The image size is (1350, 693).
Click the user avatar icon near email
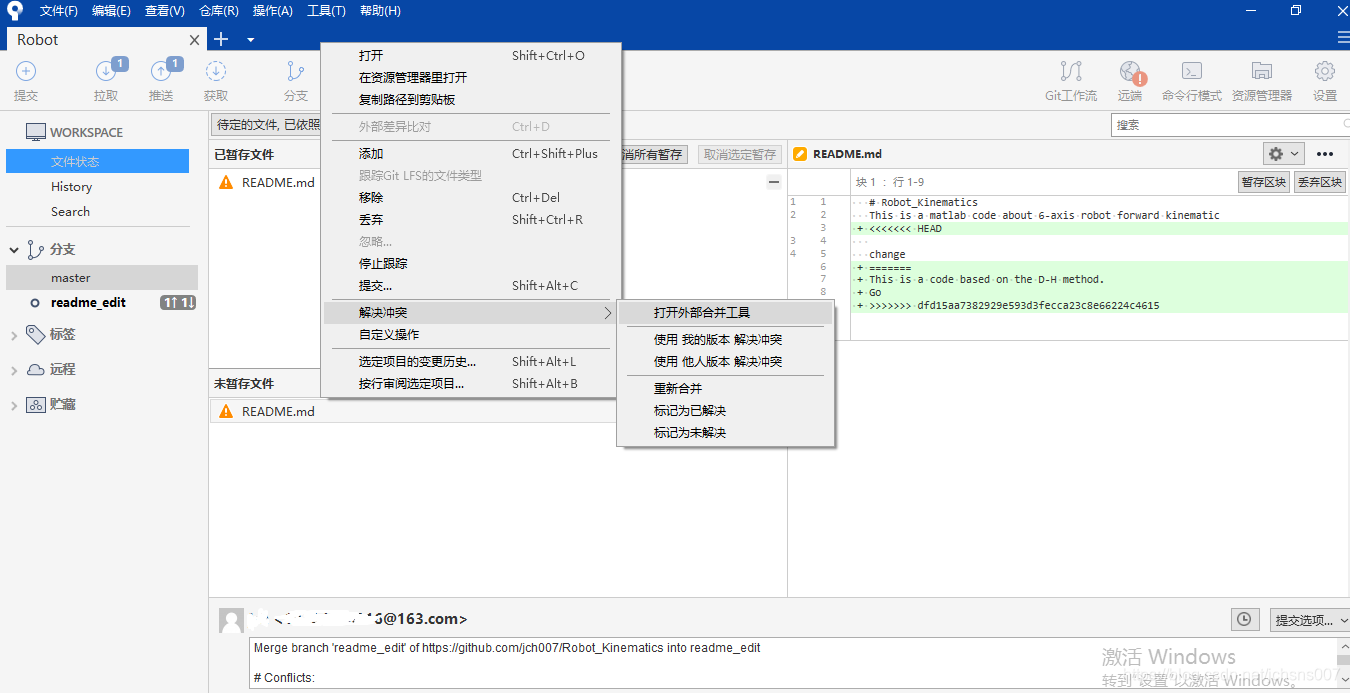pyautogui.click(x=231, y=620)
